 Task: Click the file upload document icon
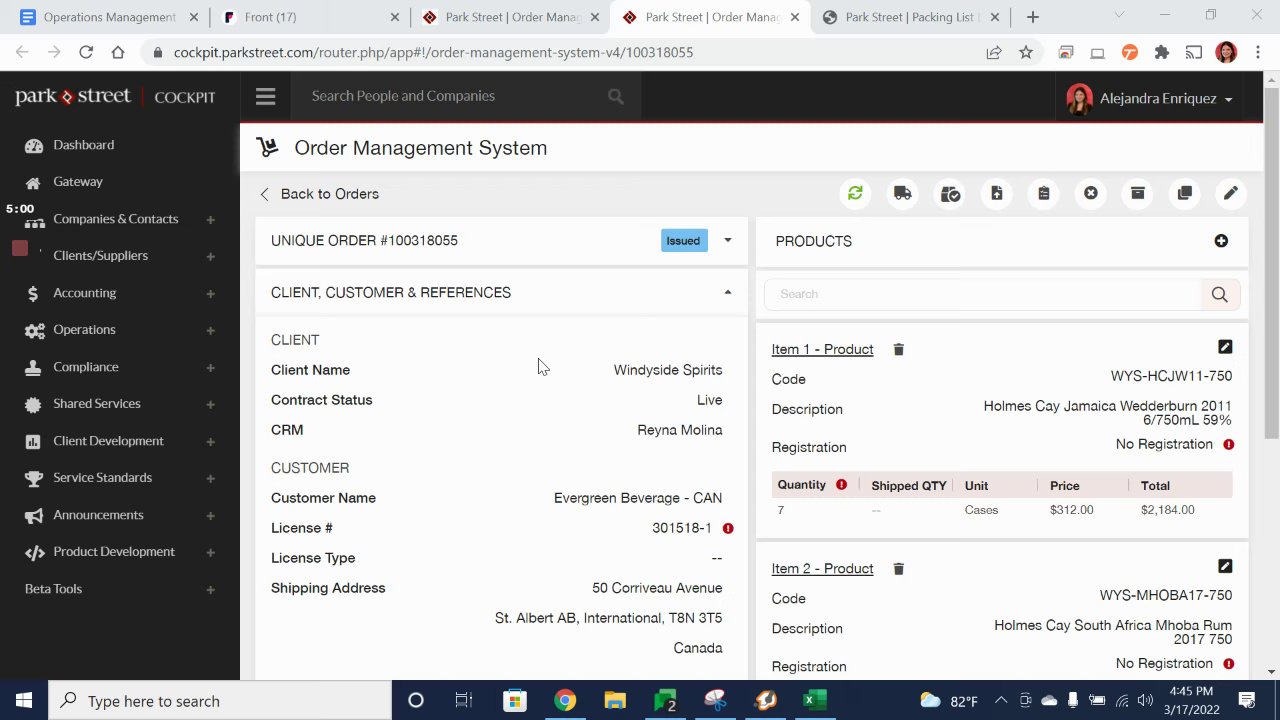[997, 193]
